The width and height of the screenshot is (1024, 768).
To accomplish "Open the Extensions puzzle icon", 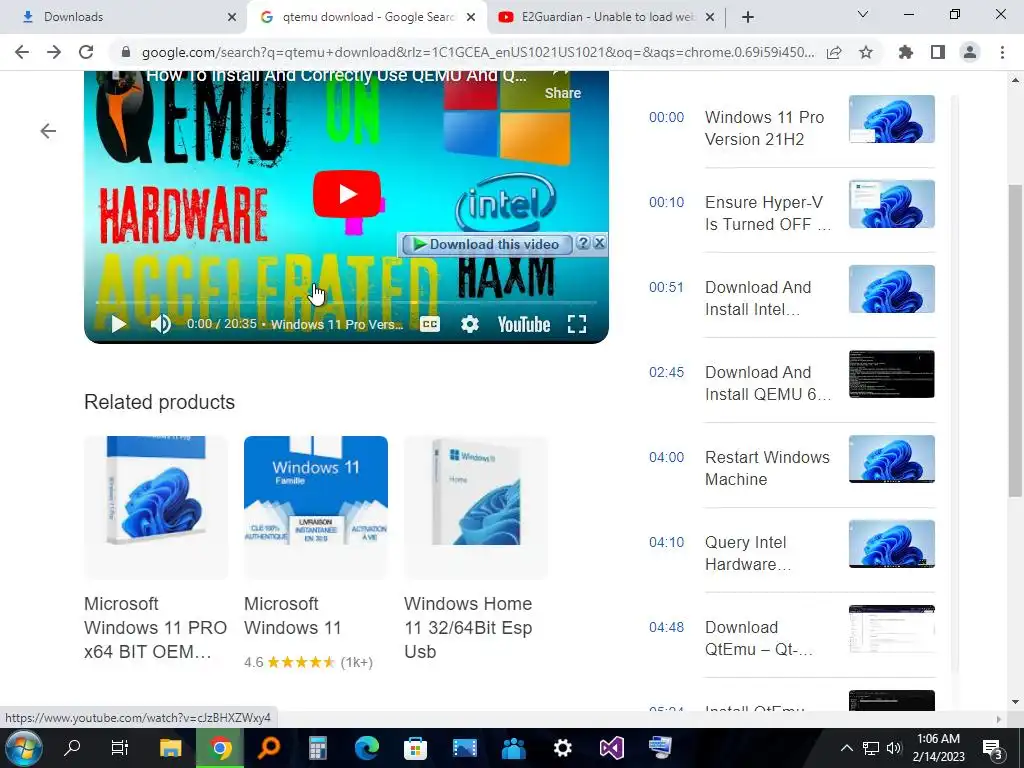I will 906,52.
